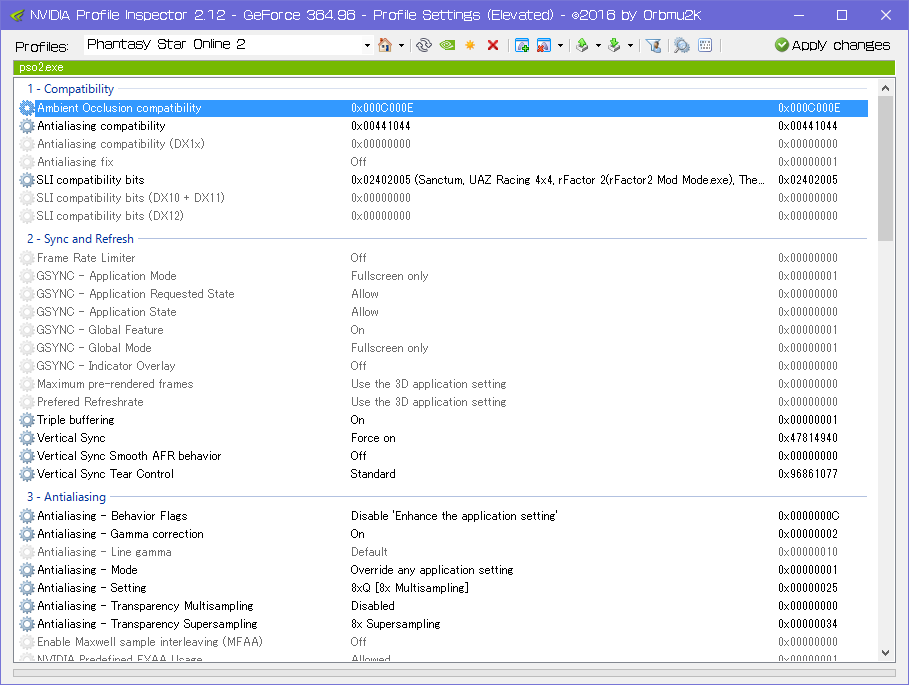
Task: Click gear icon beside Triple buffering
Action: pyautogui.click(x=27, y=420)
